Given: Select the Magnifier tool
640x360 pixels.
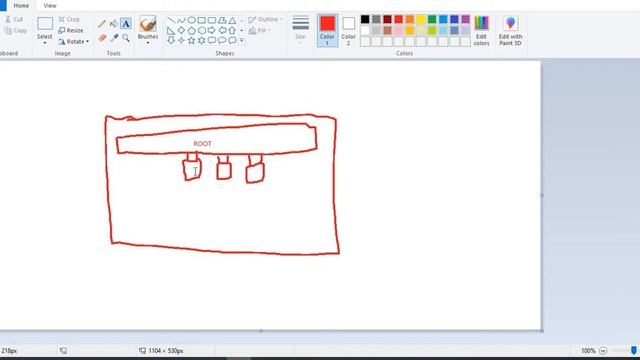Looking at the screenshot, I should pos(126,38).
